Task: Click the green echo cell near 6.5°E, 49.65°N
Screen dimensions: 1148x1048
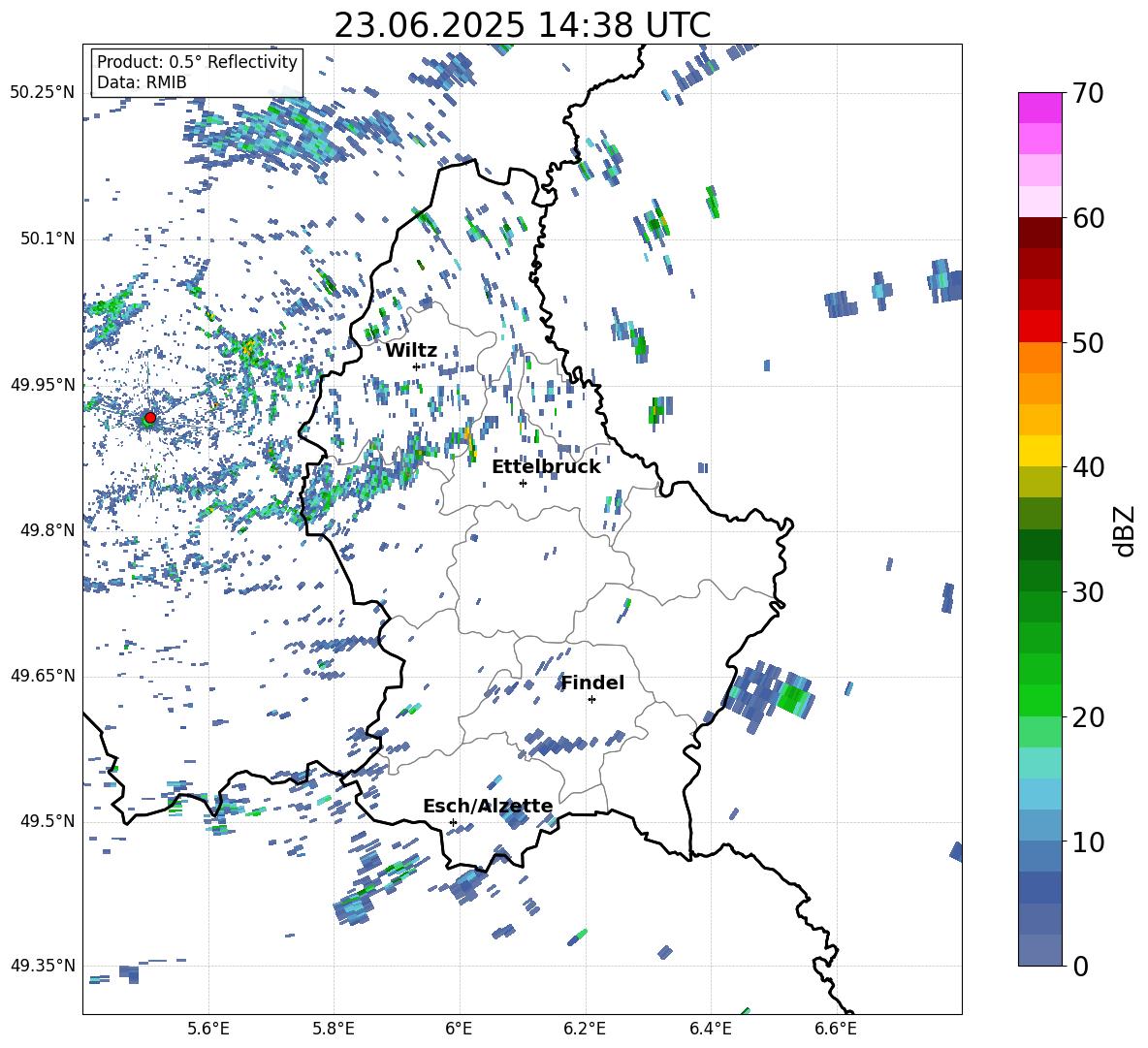Action: [x=793, y=697]
